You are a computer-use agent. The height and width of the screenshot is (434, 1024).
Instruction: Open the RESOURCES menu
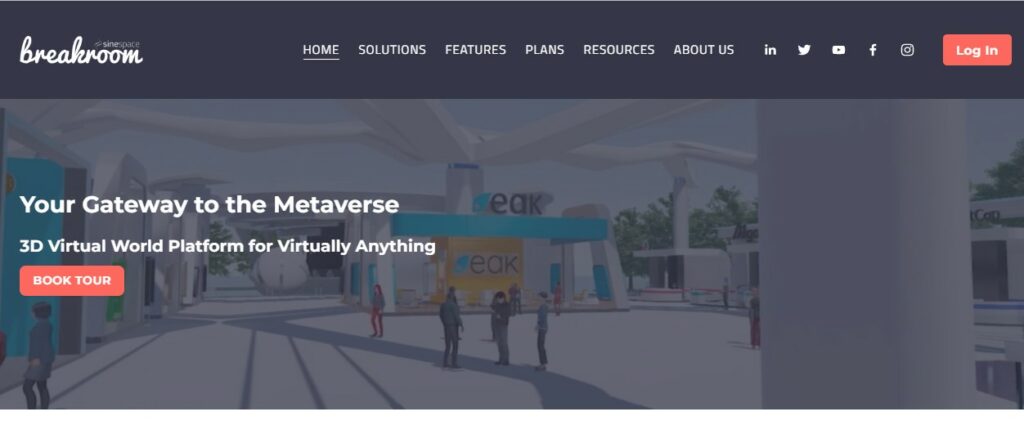pyautogui.click(x=618, y=50)
